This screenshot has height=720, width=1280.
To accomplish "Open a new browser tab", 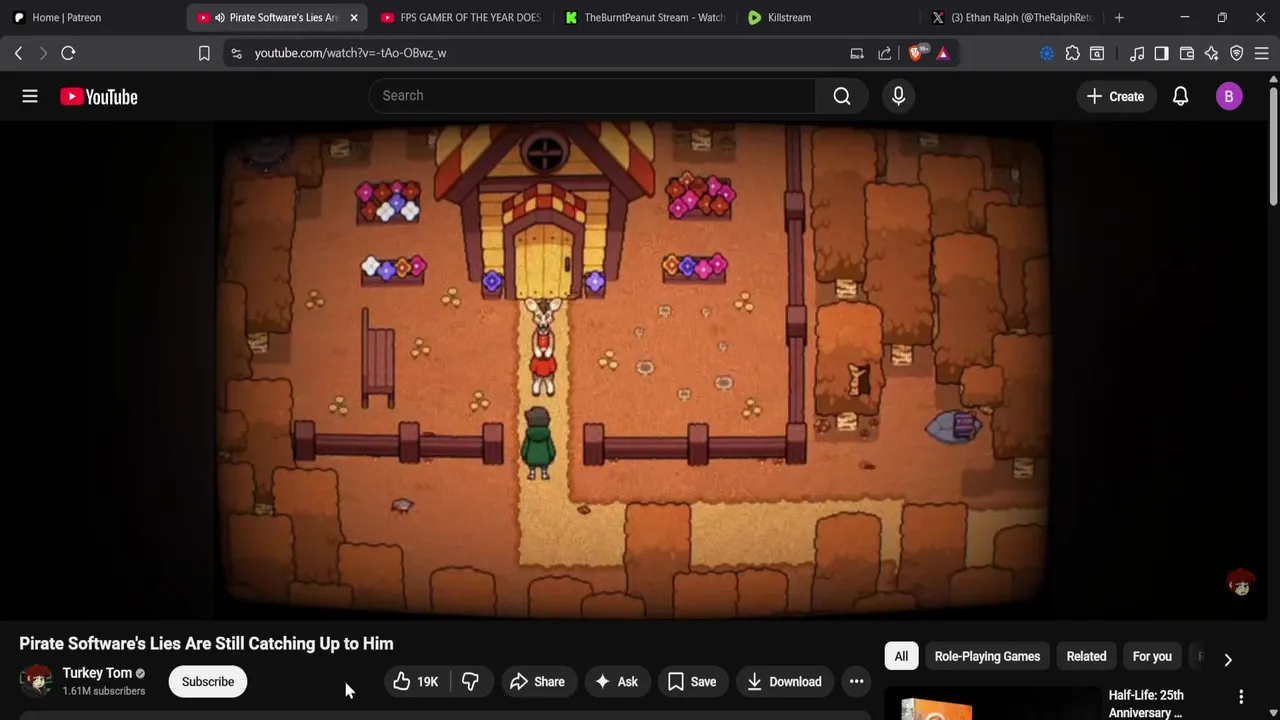I will (x=1119, y=17).
